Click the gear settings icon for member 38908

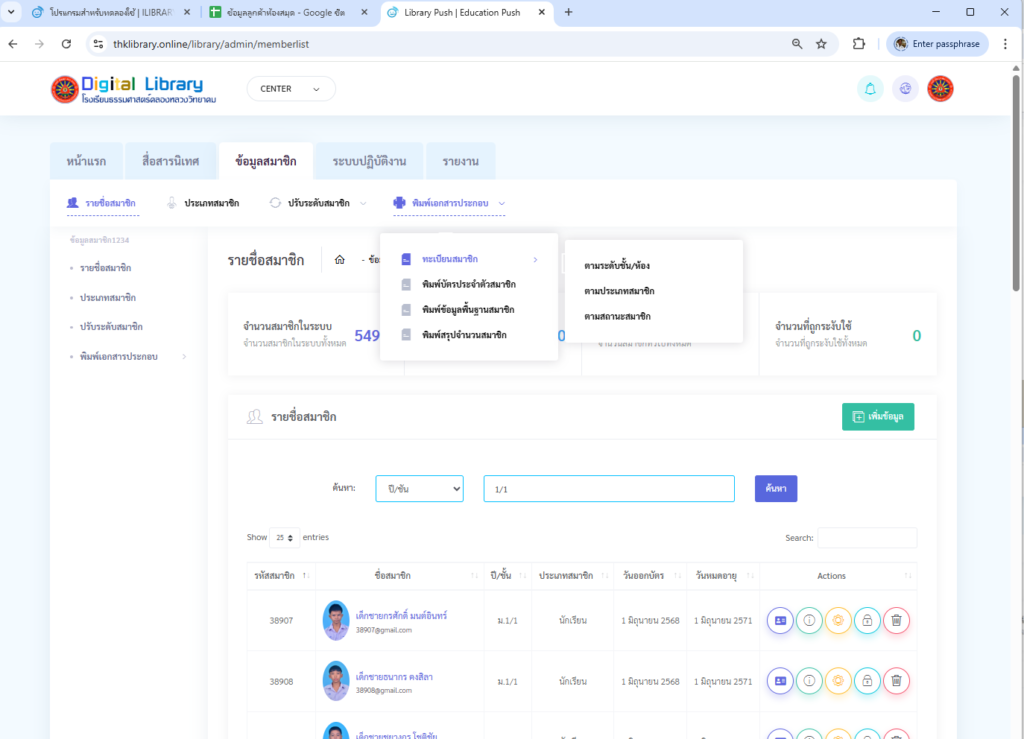[x=838, y=681]
